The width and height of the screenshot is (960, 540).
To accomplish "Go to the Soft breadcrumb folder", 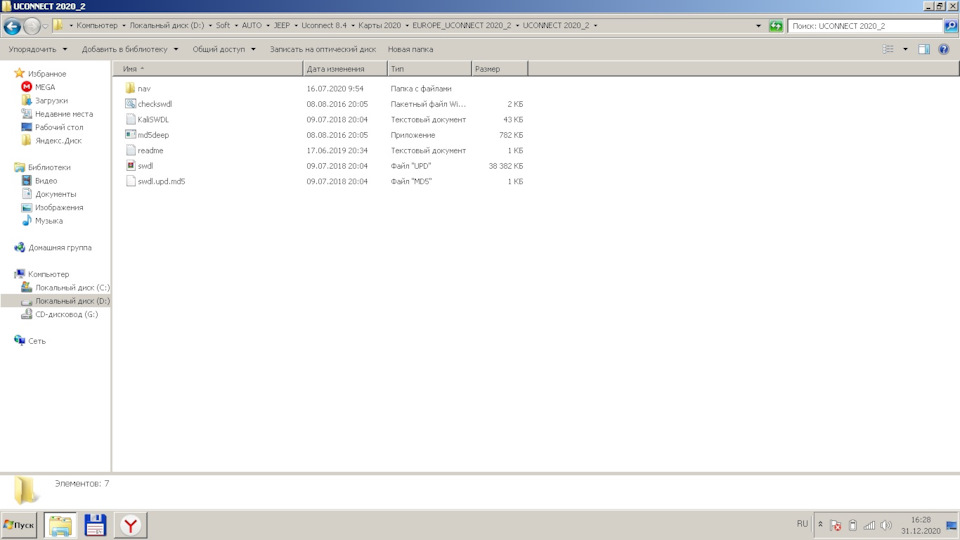I will point(223,26).
